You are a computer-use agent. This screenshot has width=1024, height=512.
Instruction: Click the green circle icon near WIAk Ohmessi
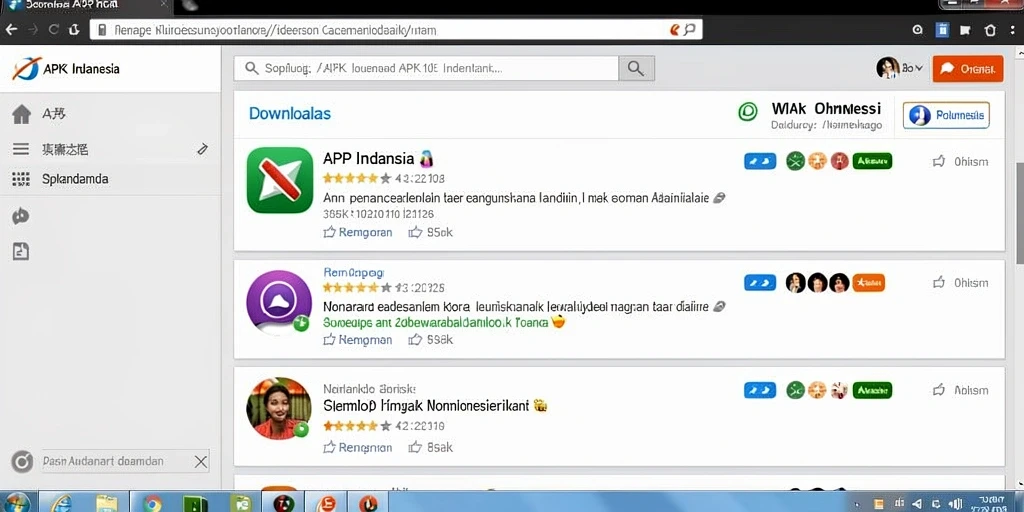(747, 112)
